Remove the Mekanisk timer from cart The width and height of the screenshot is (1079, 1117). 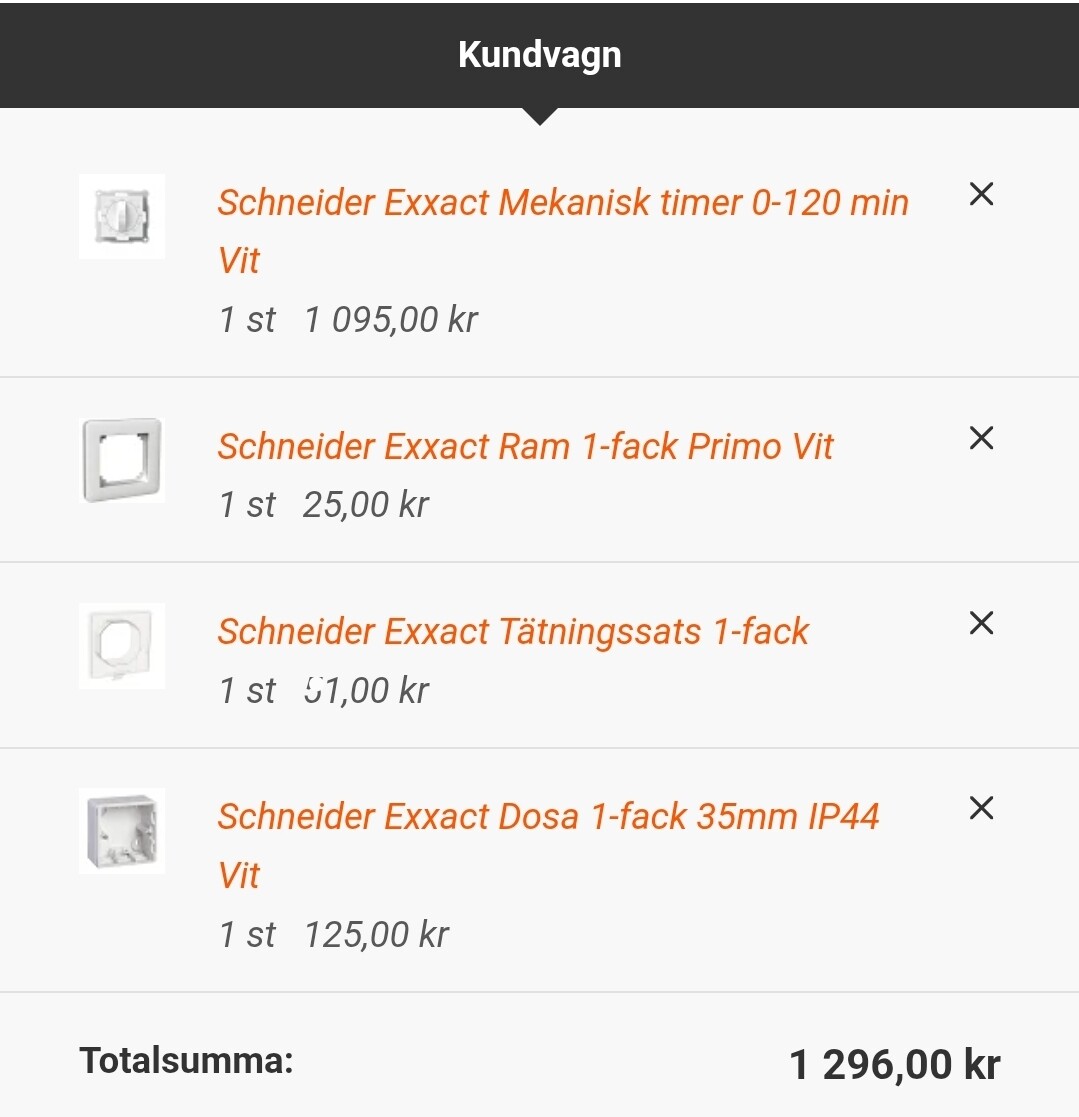pyautogui.click(x=981, y=194)
